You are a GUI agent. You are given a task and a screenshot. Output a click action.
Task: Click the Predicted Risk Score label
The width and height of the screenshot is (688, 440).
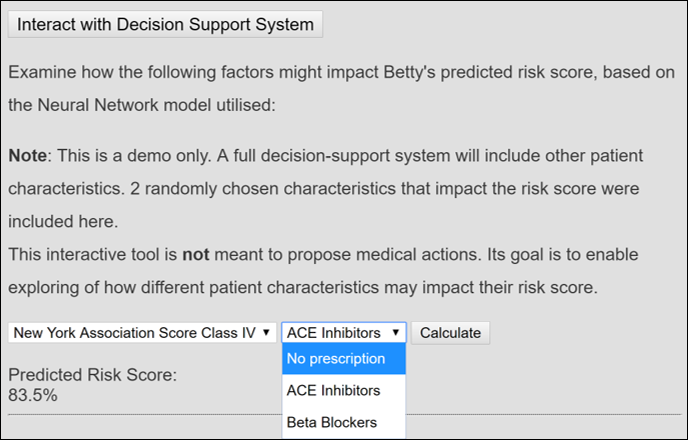point(92,375)
